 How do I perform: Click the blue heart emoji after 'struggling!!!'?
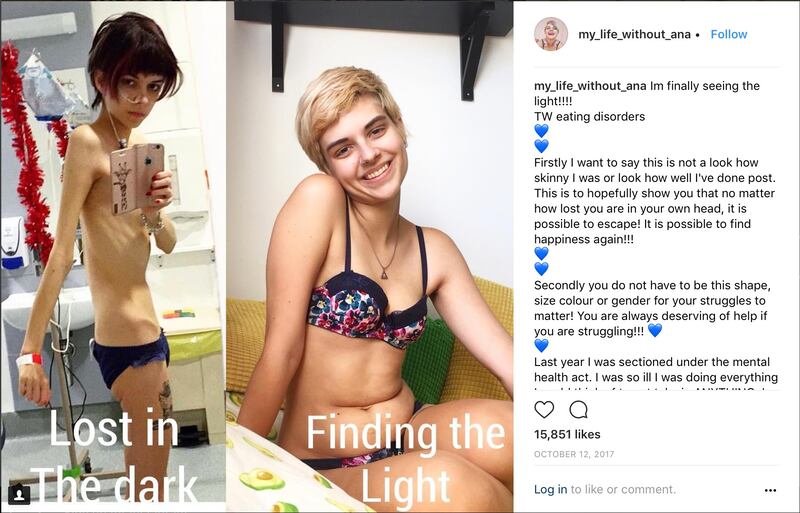[x=655, y=330]
